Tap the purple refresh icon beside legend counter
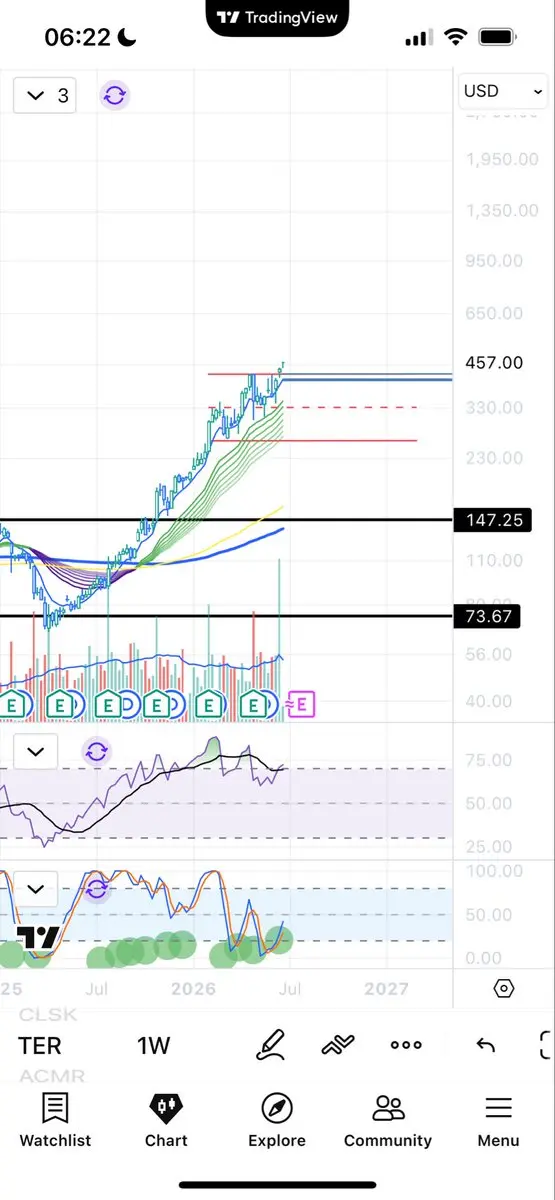 [x=115, y=96]
